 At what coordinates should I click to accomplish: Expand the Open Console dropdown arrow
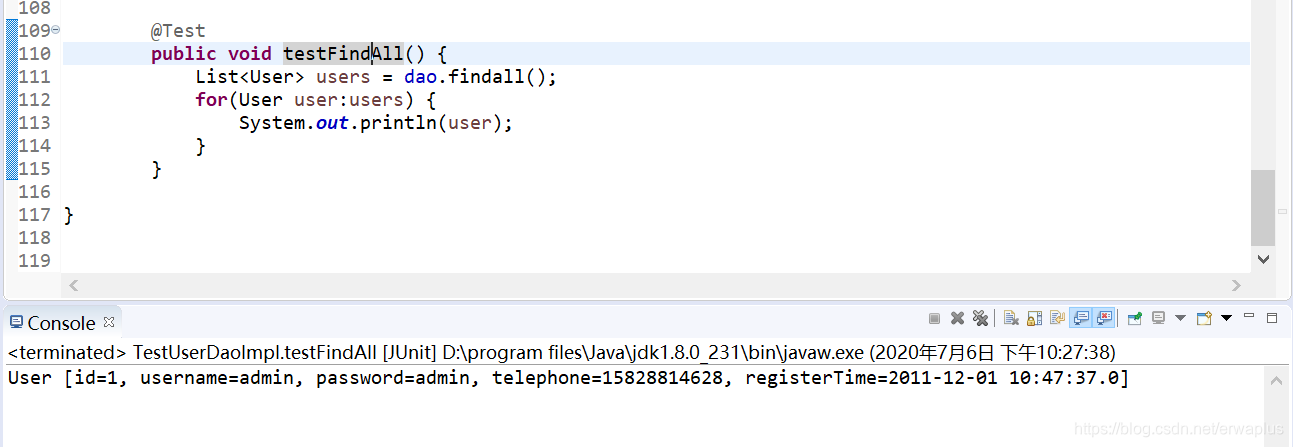coord(1226,318)
